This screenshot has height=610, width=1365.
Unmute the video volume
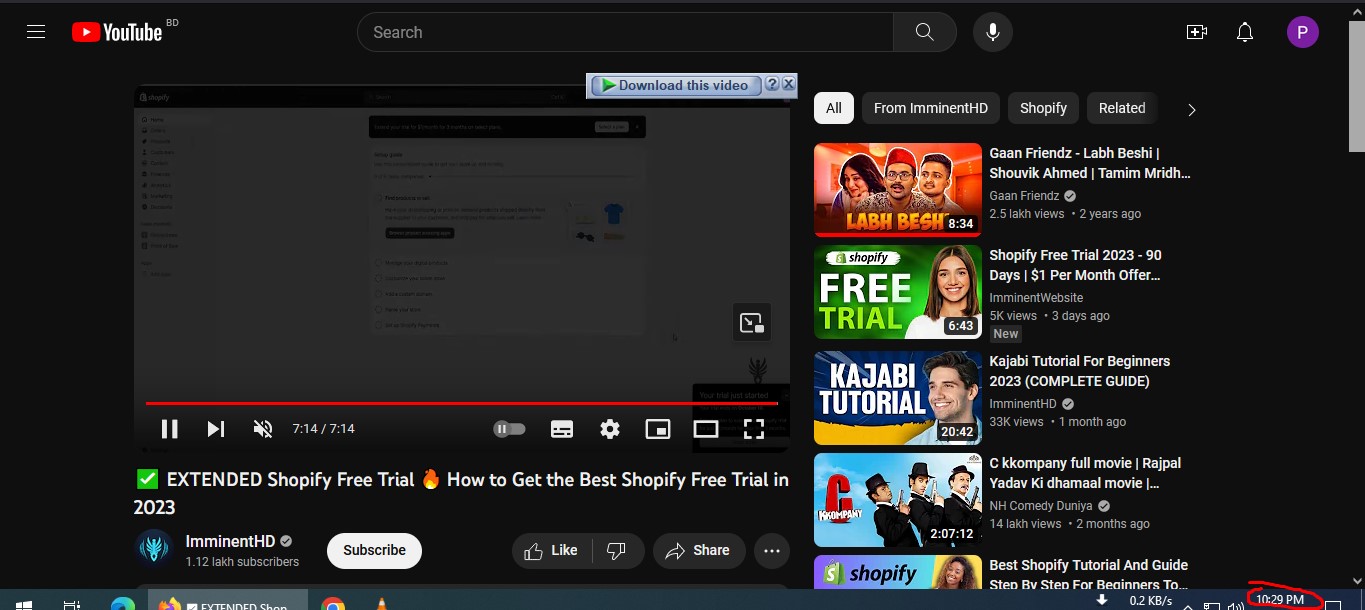tap(263, 429)
